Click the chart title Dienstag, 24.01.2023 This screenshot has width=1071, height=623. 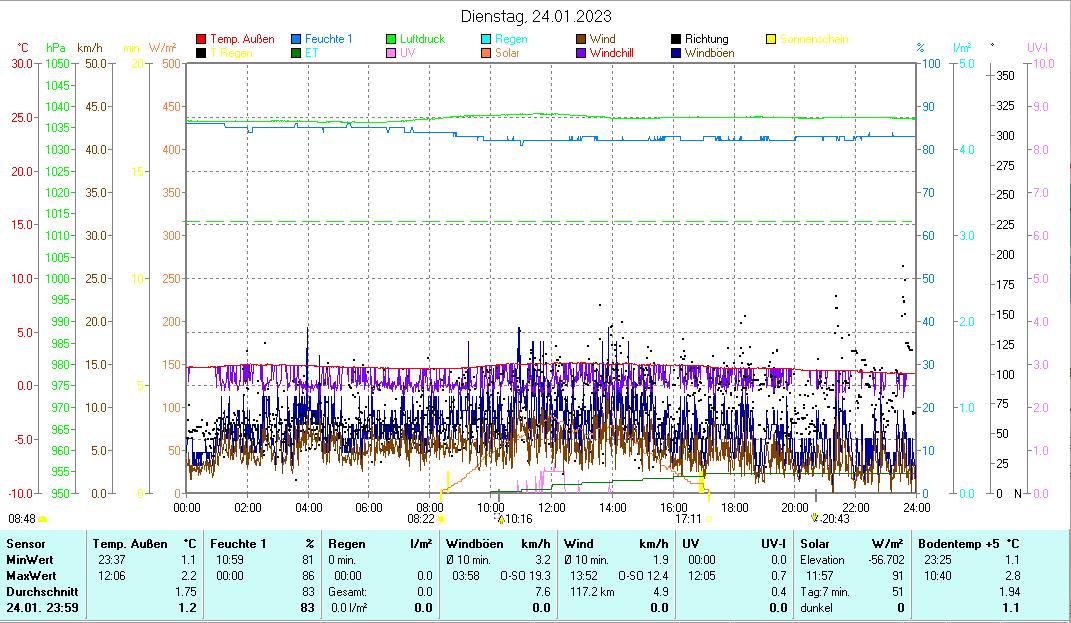536,16
